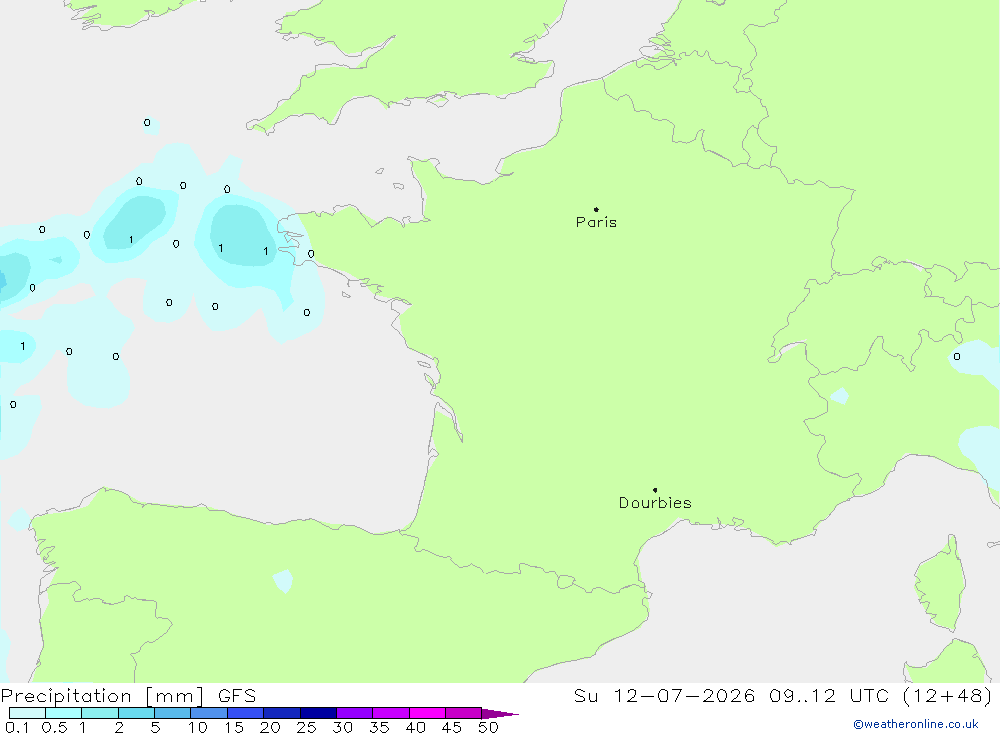
Task: Click the "10" legend scale label
Action: 198,727
